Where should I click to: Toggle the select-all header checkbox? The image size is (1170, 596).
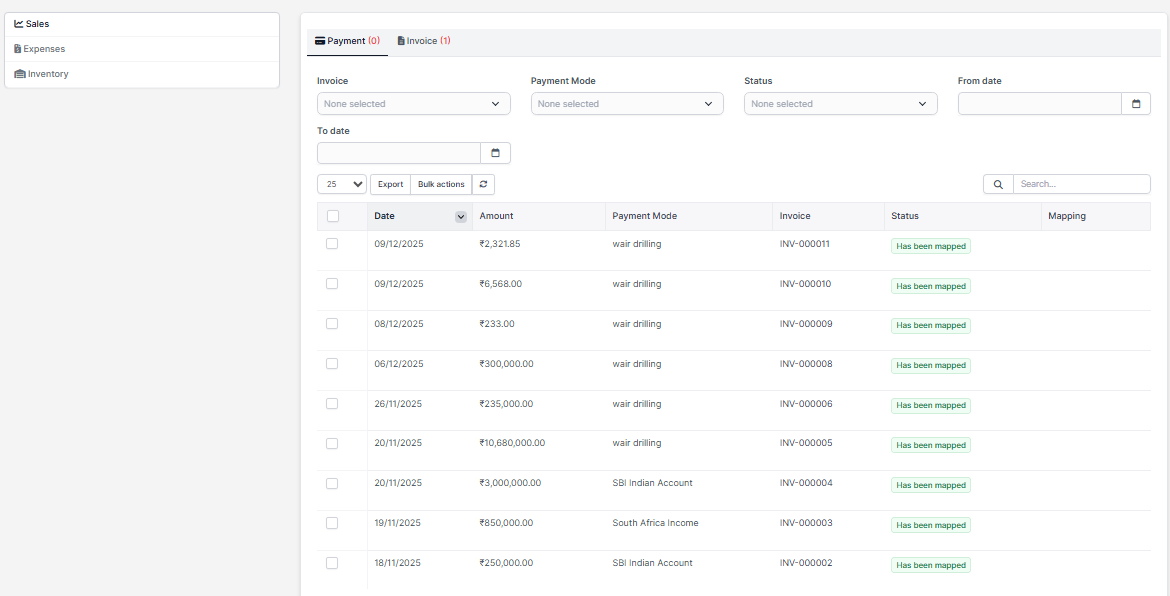click(333, 216)
